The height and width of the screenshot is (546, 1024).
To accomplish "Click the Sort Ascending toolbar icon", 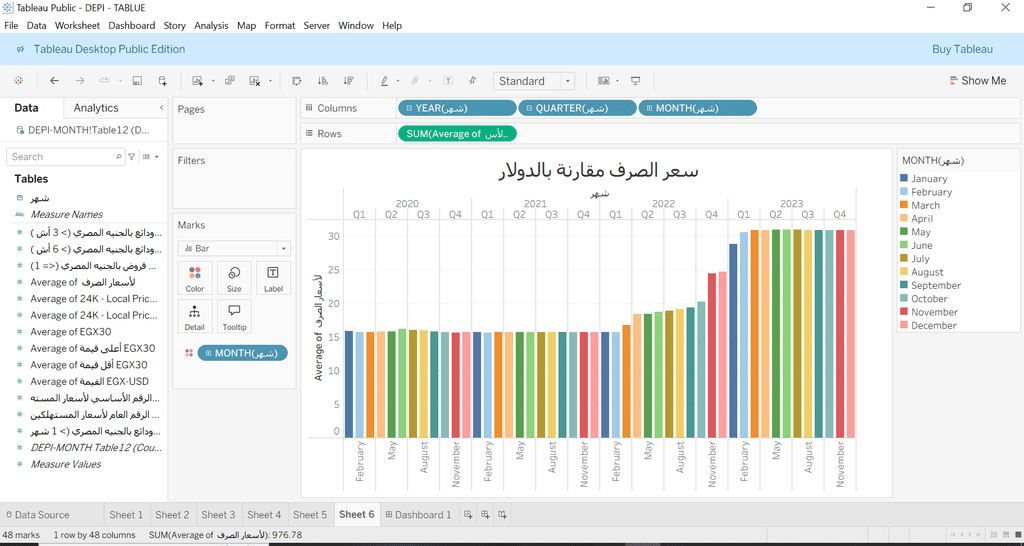I will [x=323, y=81].
